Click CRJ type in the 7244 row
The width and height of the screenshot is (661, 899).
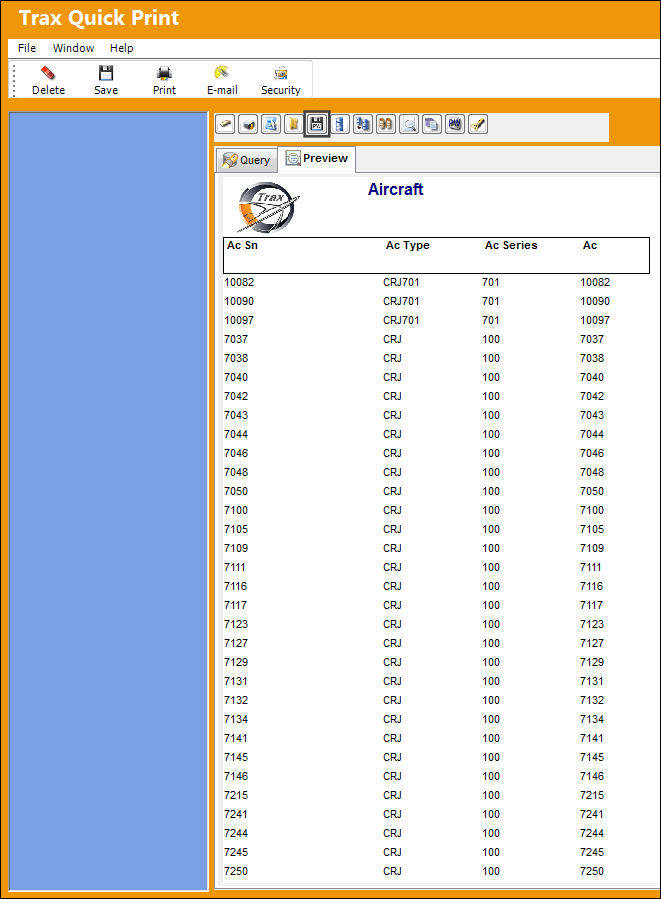[x=393, y=832]
